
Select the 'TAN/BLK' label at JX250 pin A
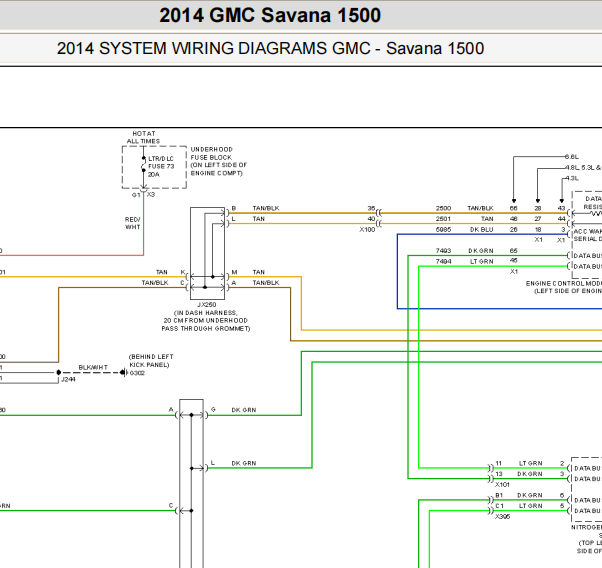(266, 283)
